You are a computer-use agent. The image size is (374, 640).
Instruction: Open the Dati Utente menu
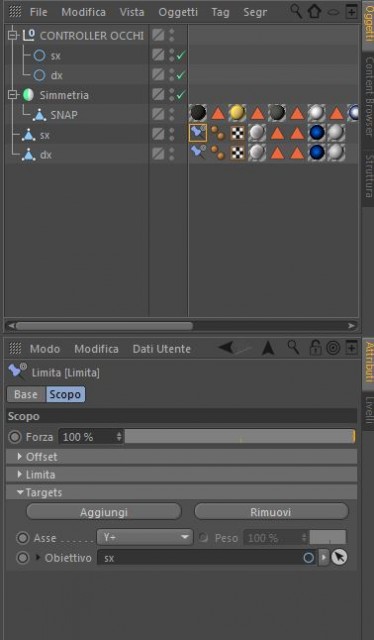click(162, 349)
